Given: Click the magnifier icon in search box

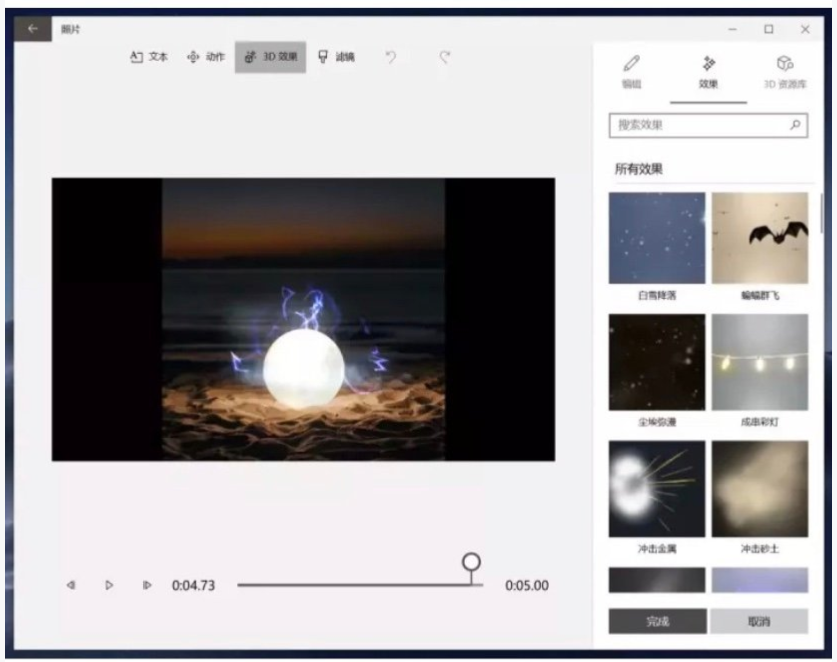Looking at the screenshot, I should [795, 125].
